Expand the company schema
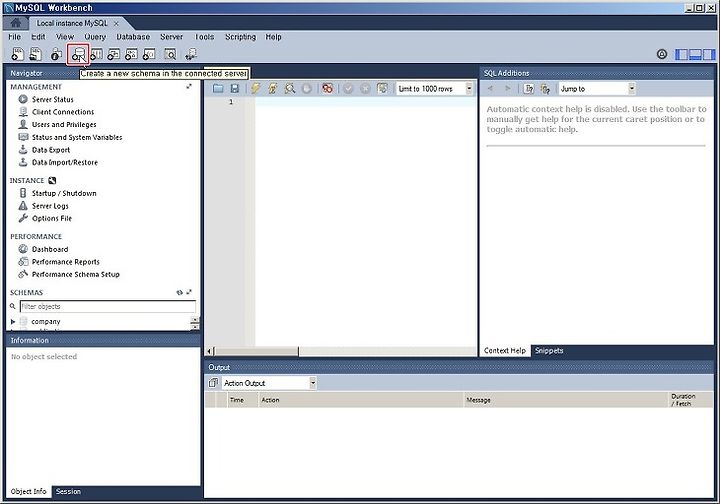The width and height of the screenshot is (720, 504). [13, 321]
